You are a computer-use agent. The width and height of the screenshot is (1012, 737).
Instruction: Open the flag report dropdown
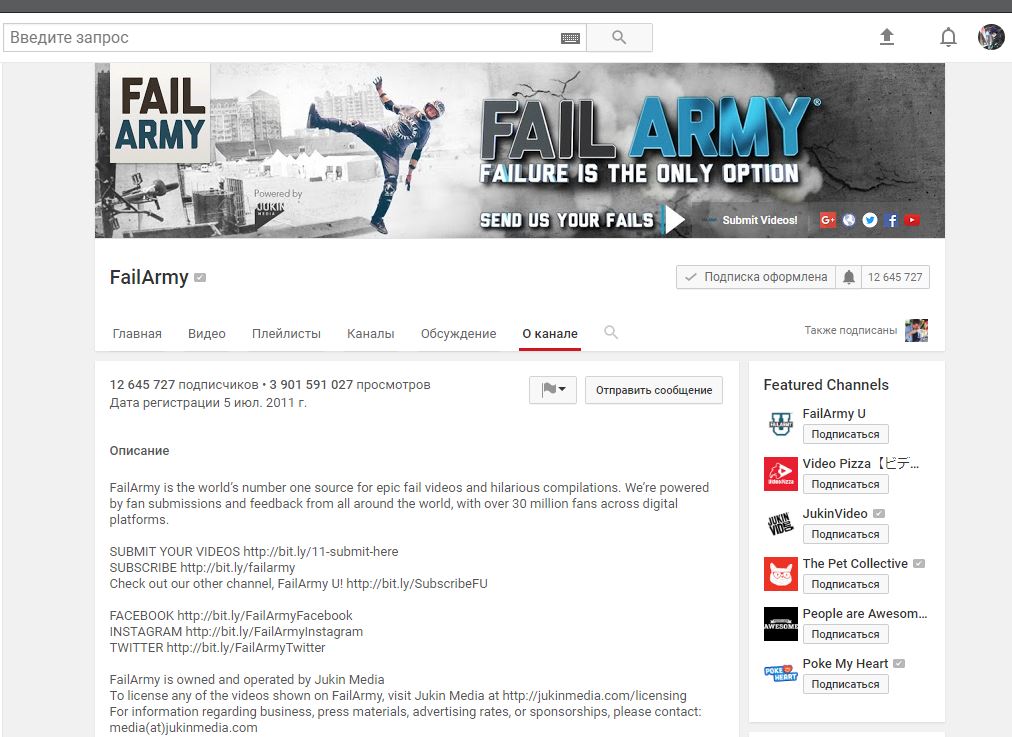[x=552, y=390]
